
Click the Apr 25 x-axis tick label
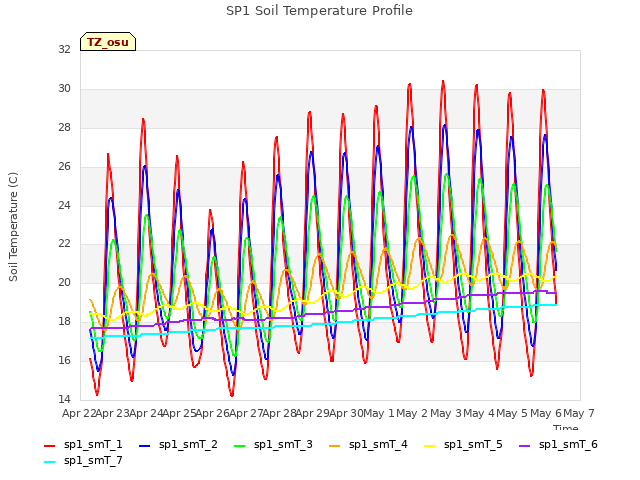click(179, 413)
